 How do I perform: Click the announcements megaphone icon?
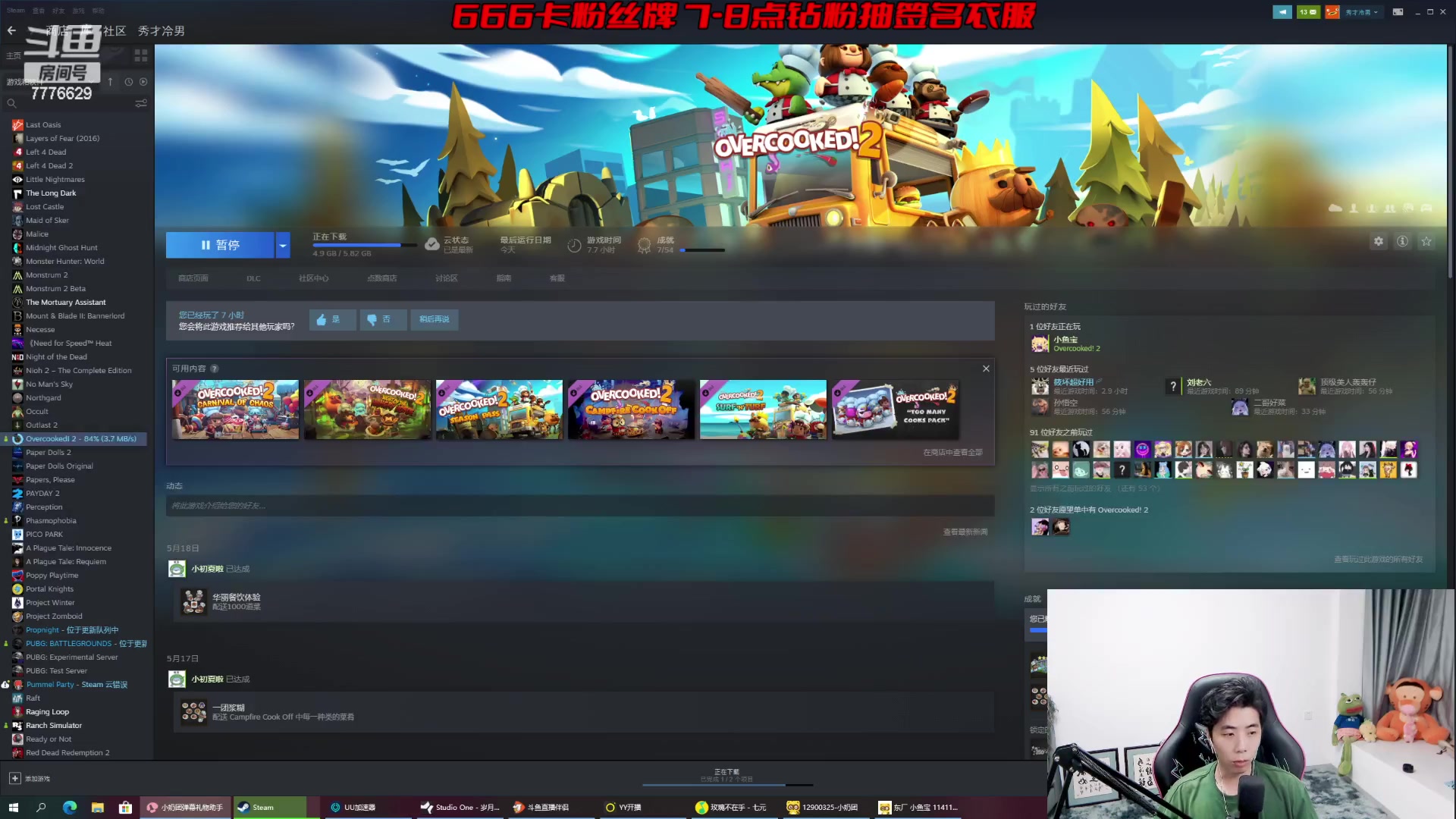(x=1282, y=12)
